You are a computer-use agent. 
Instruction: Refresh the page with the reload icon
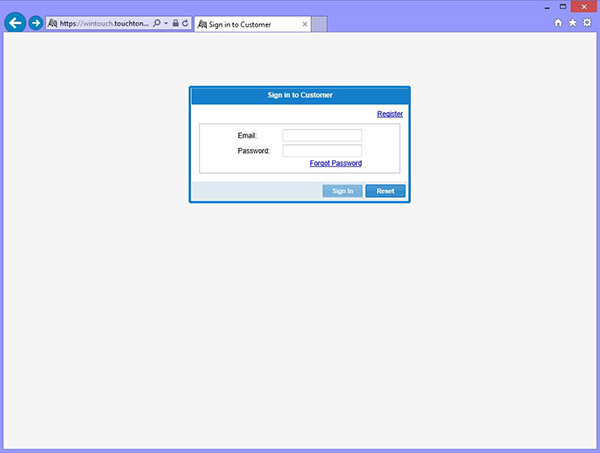(185, 23)
